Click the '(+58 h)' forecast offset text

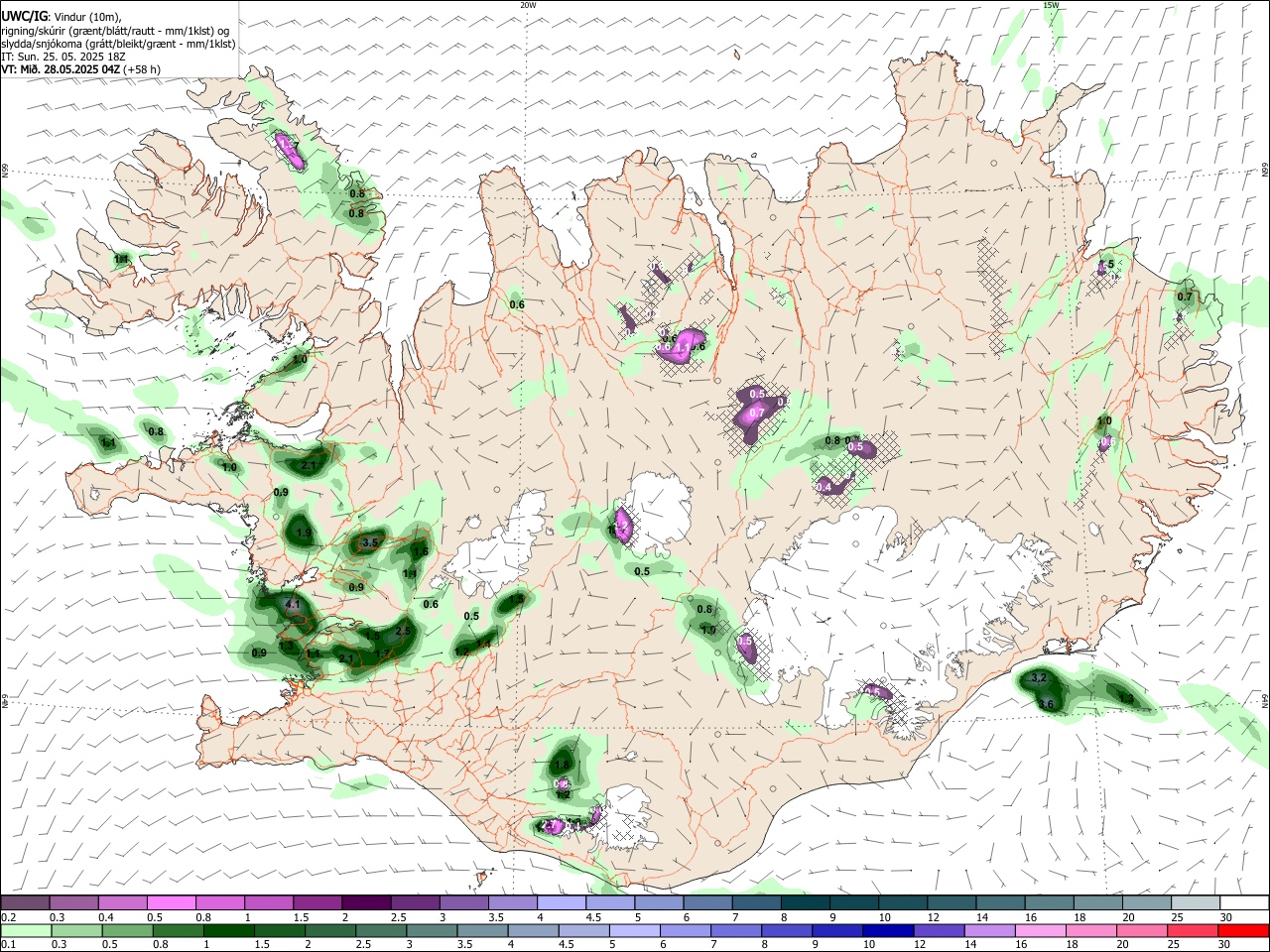coord(143,70)
